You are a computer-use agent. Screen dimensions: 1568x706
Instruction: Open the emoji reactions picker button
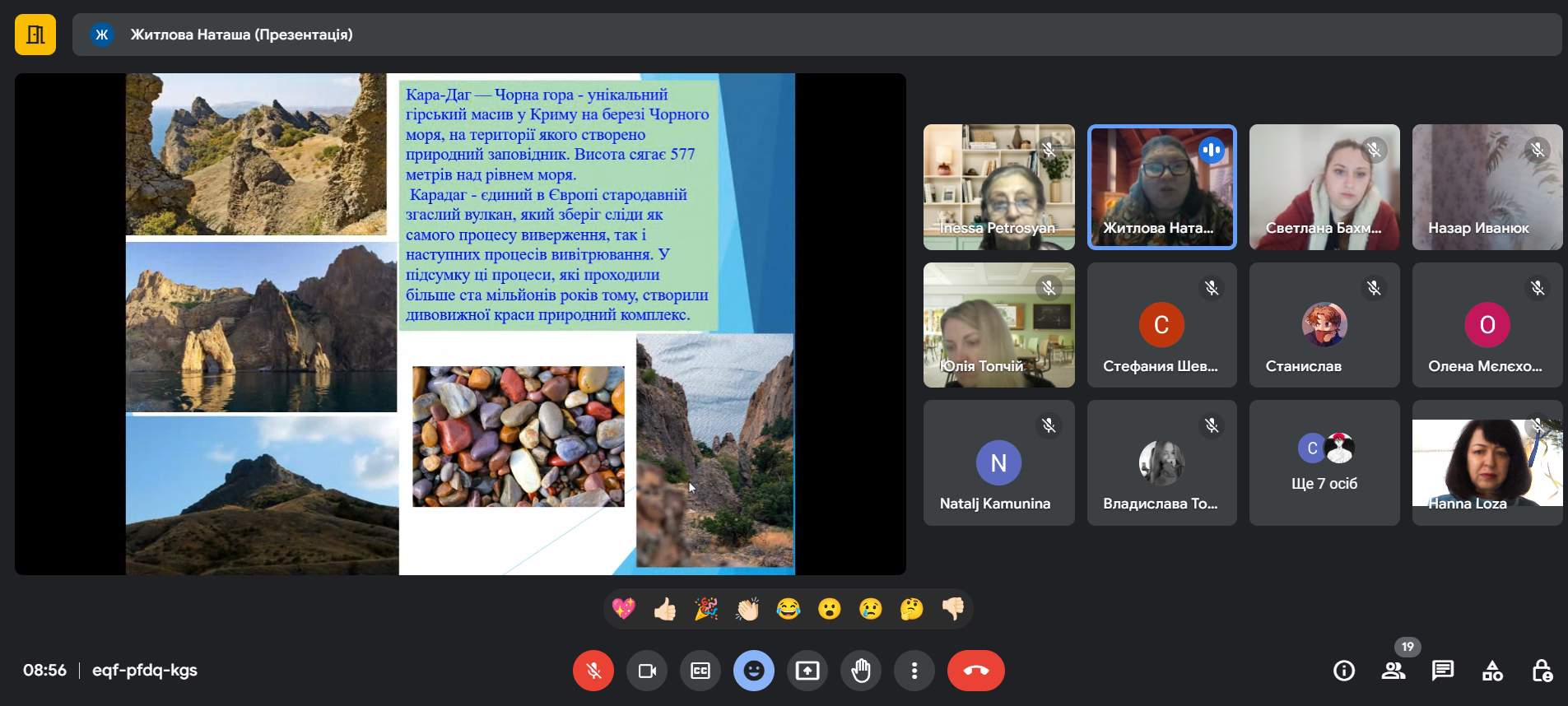[x=754, y=671]
